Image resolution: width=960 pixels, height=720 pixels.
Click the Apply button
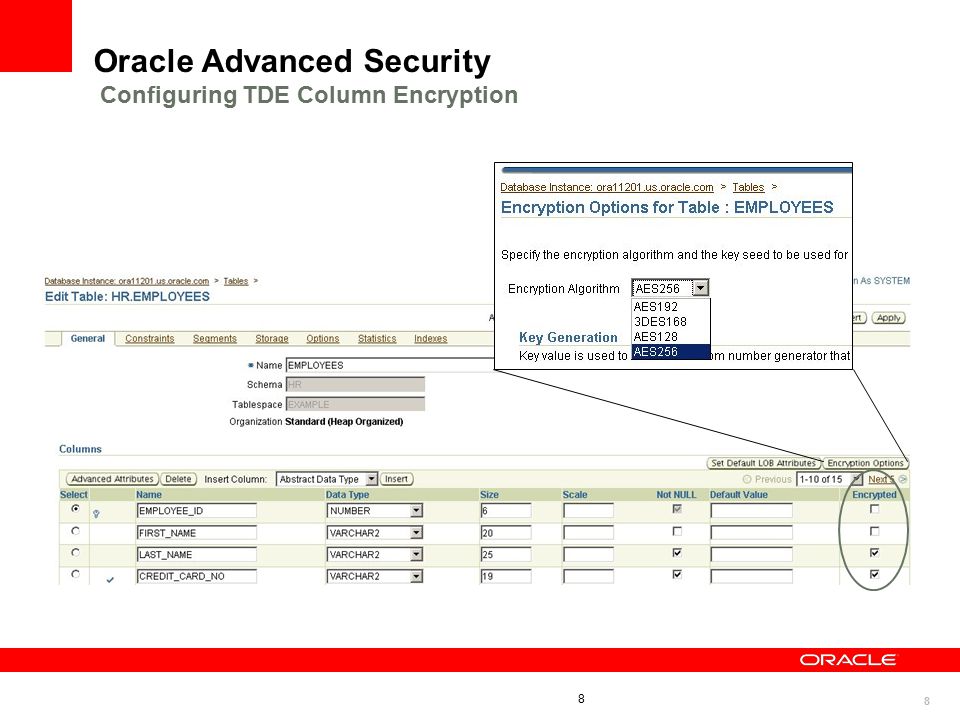[888, 318]
